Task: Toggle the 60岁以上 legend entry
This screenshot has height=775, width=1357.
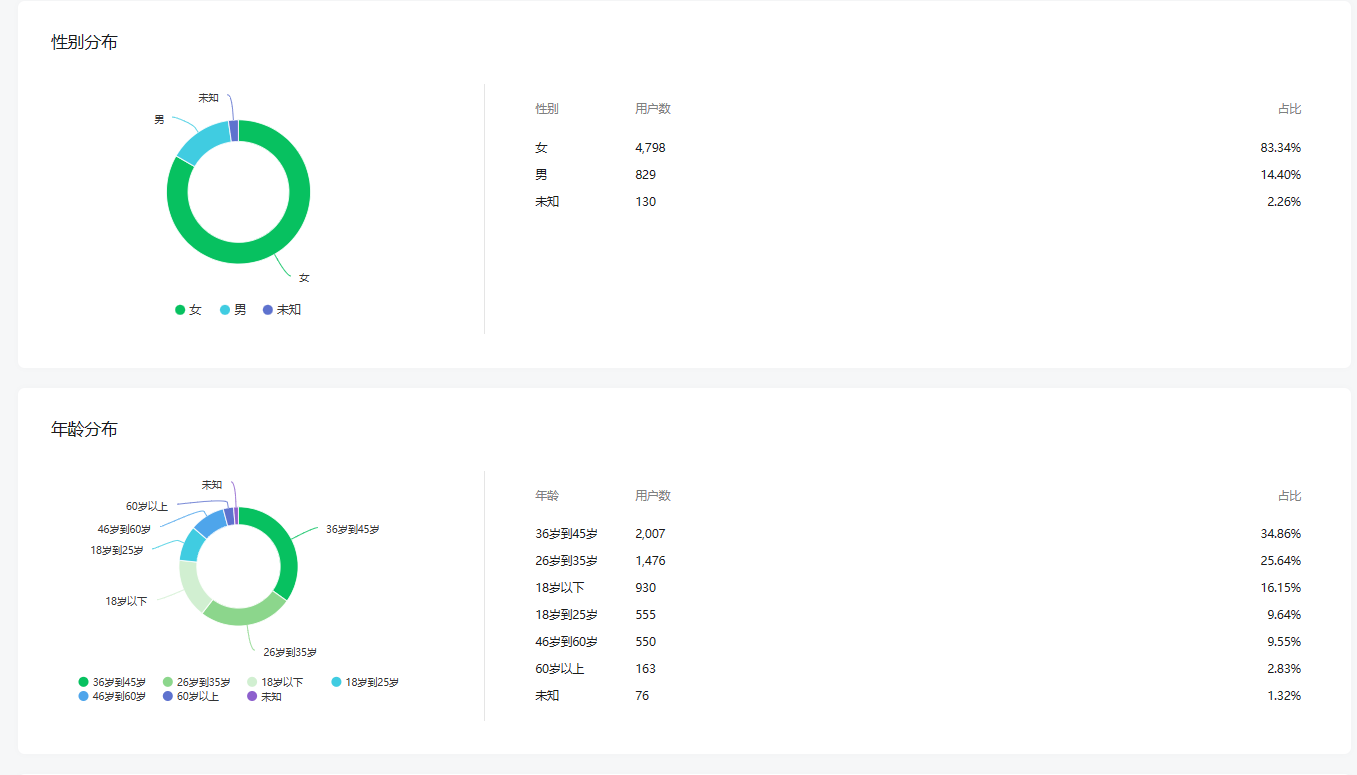Action: (190, 696)
